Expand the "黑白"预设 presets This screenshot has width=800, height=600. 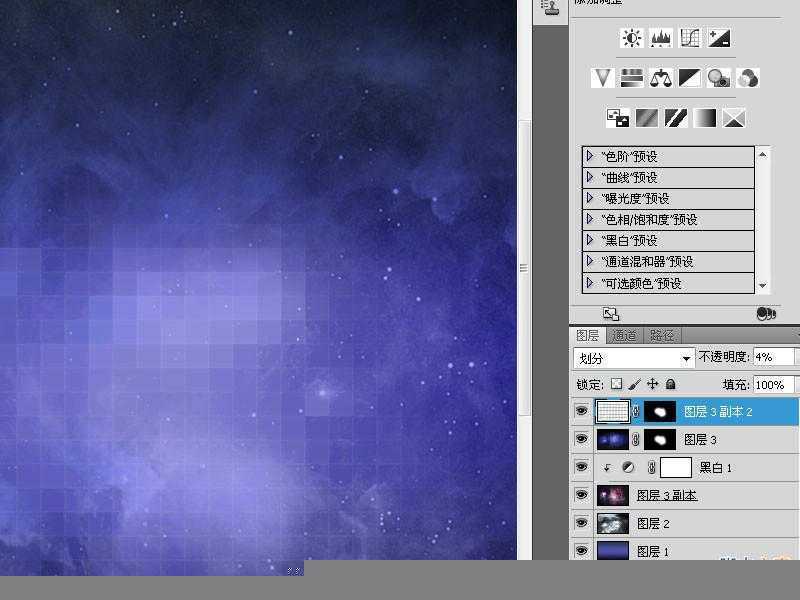[590, 240]
